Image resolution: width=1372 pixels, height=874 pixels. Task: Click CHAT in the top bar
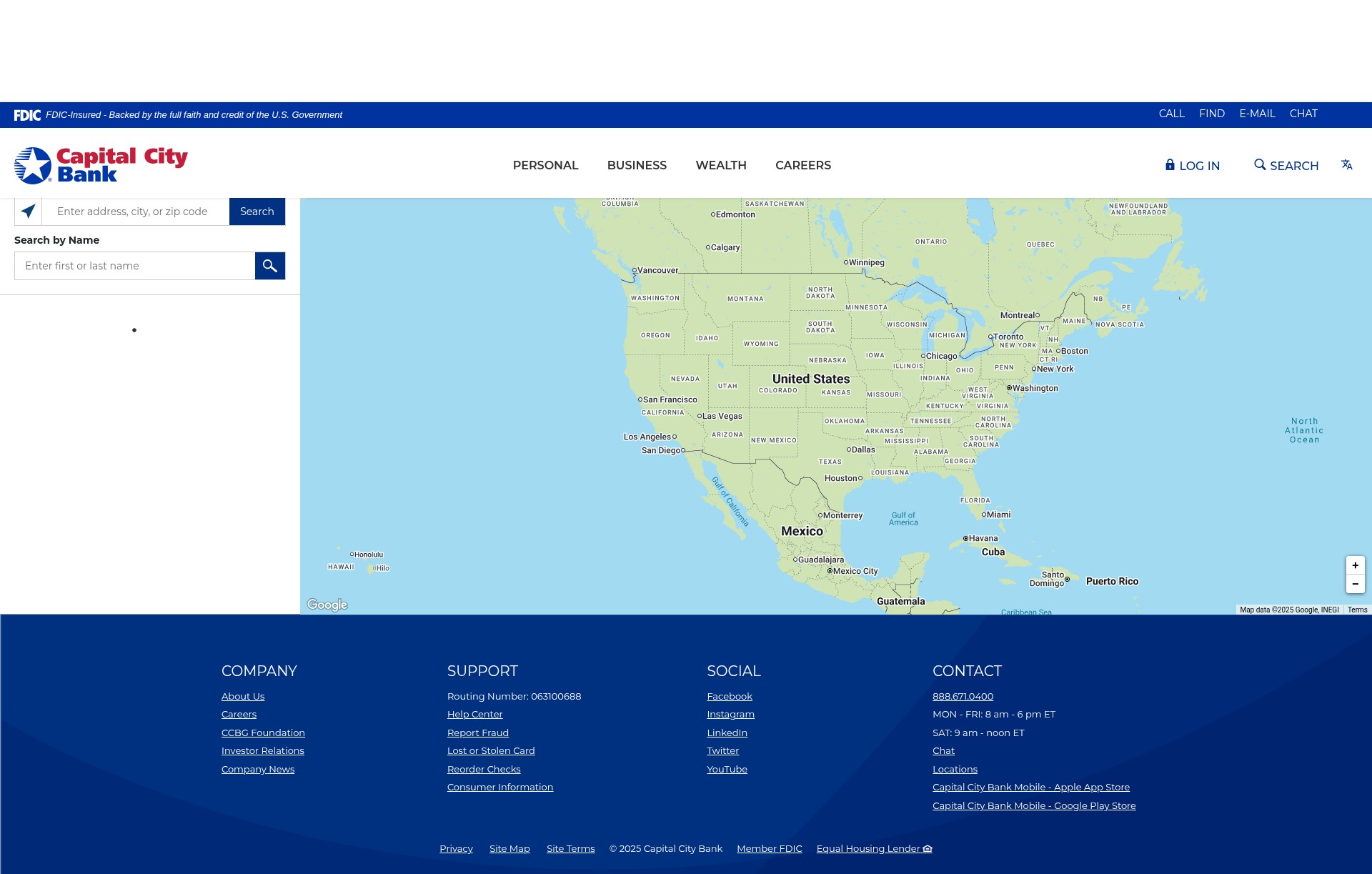point(1303,114)
